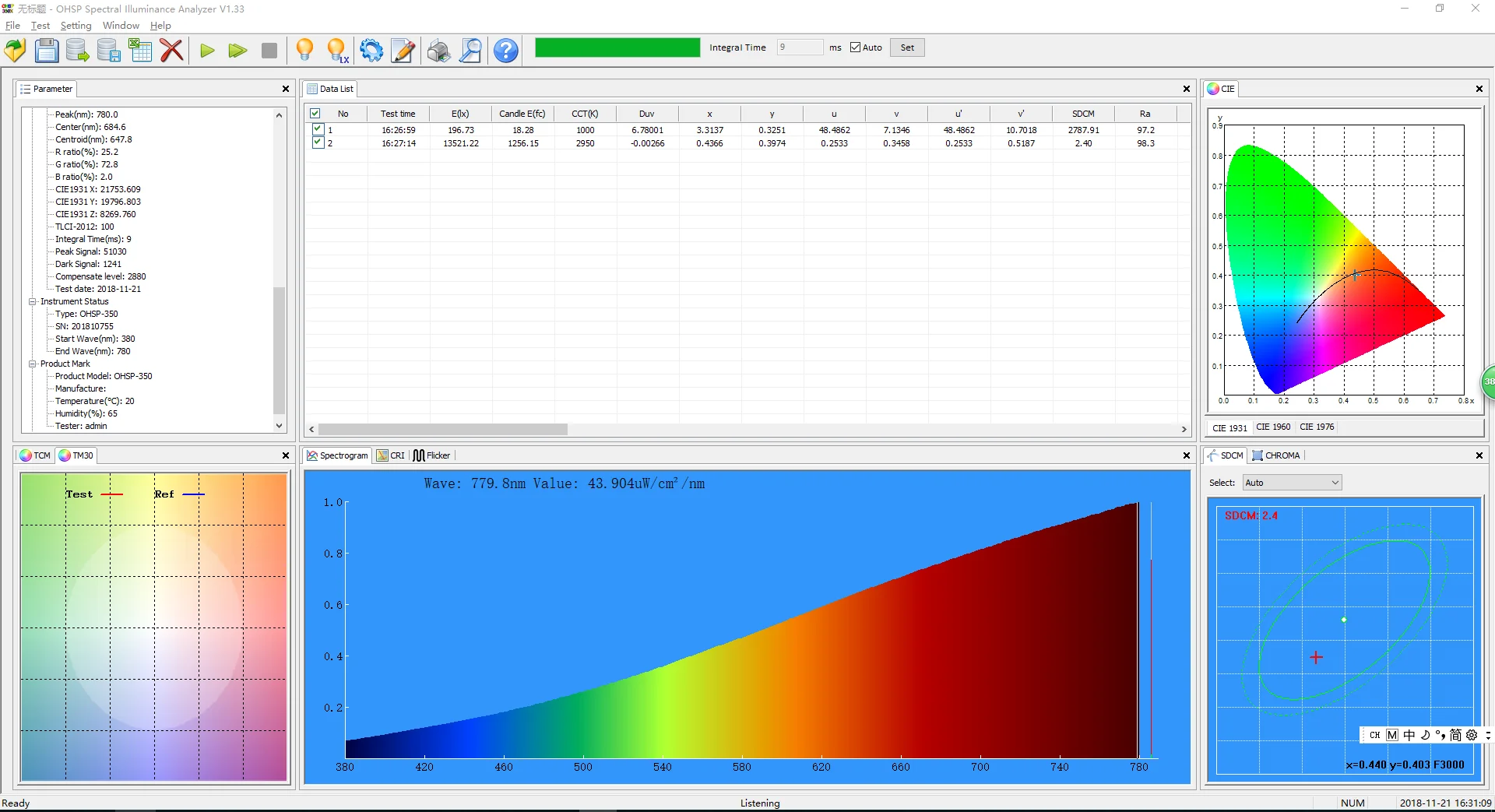Open a file using the Open icon
This screenshot has width=1495, height=812.
pos(15,50)
